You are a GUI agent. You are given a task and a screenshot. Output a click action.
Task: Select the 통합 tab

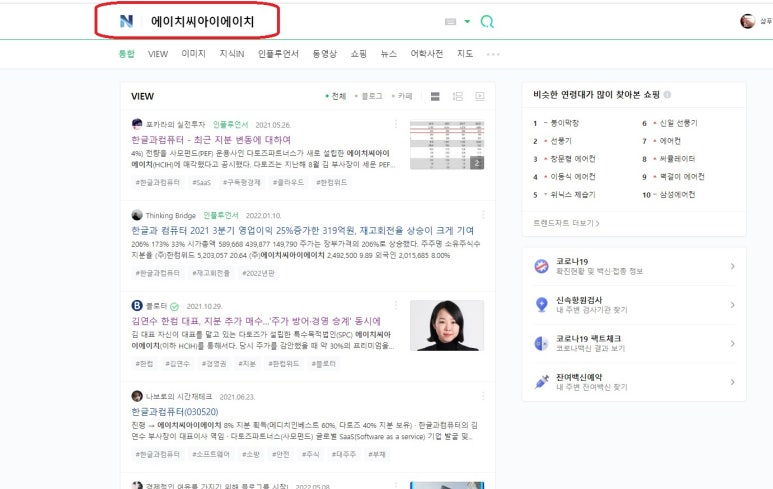[x=126, y=54]
